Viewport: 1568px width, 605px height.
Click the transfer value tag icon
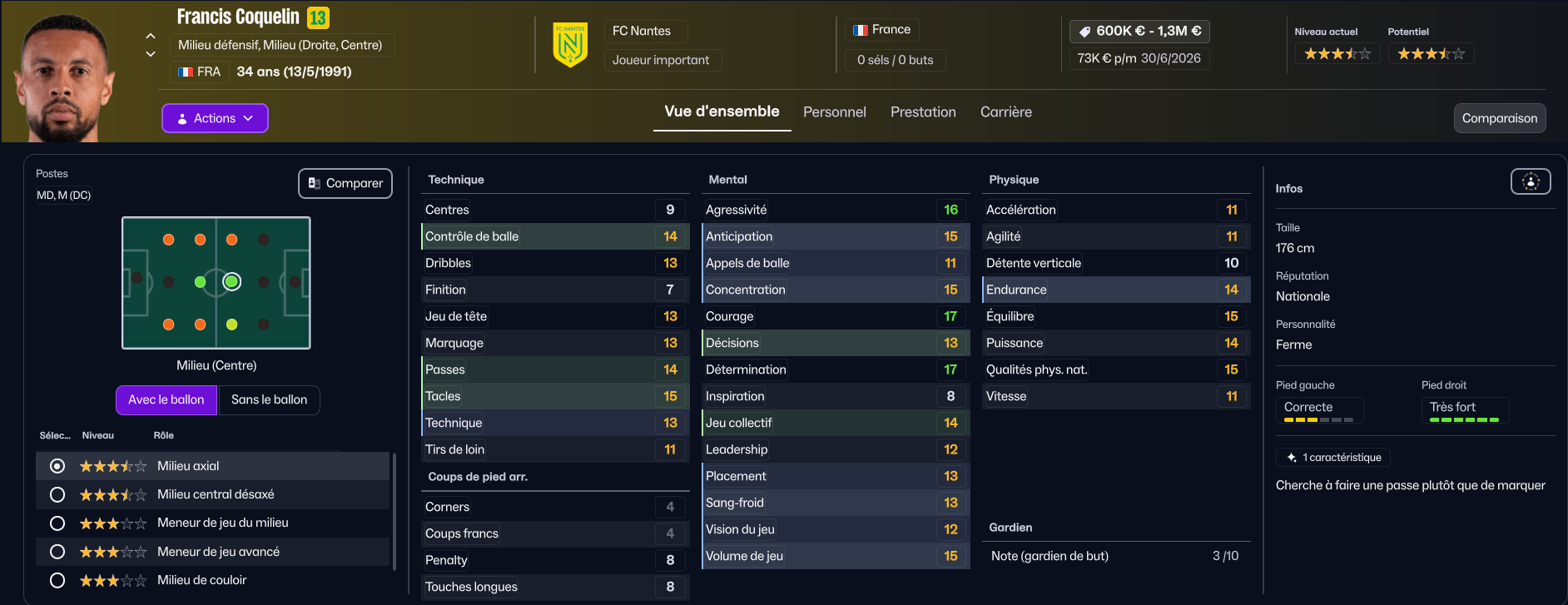pyautogui.click(x=1084, y=32)
